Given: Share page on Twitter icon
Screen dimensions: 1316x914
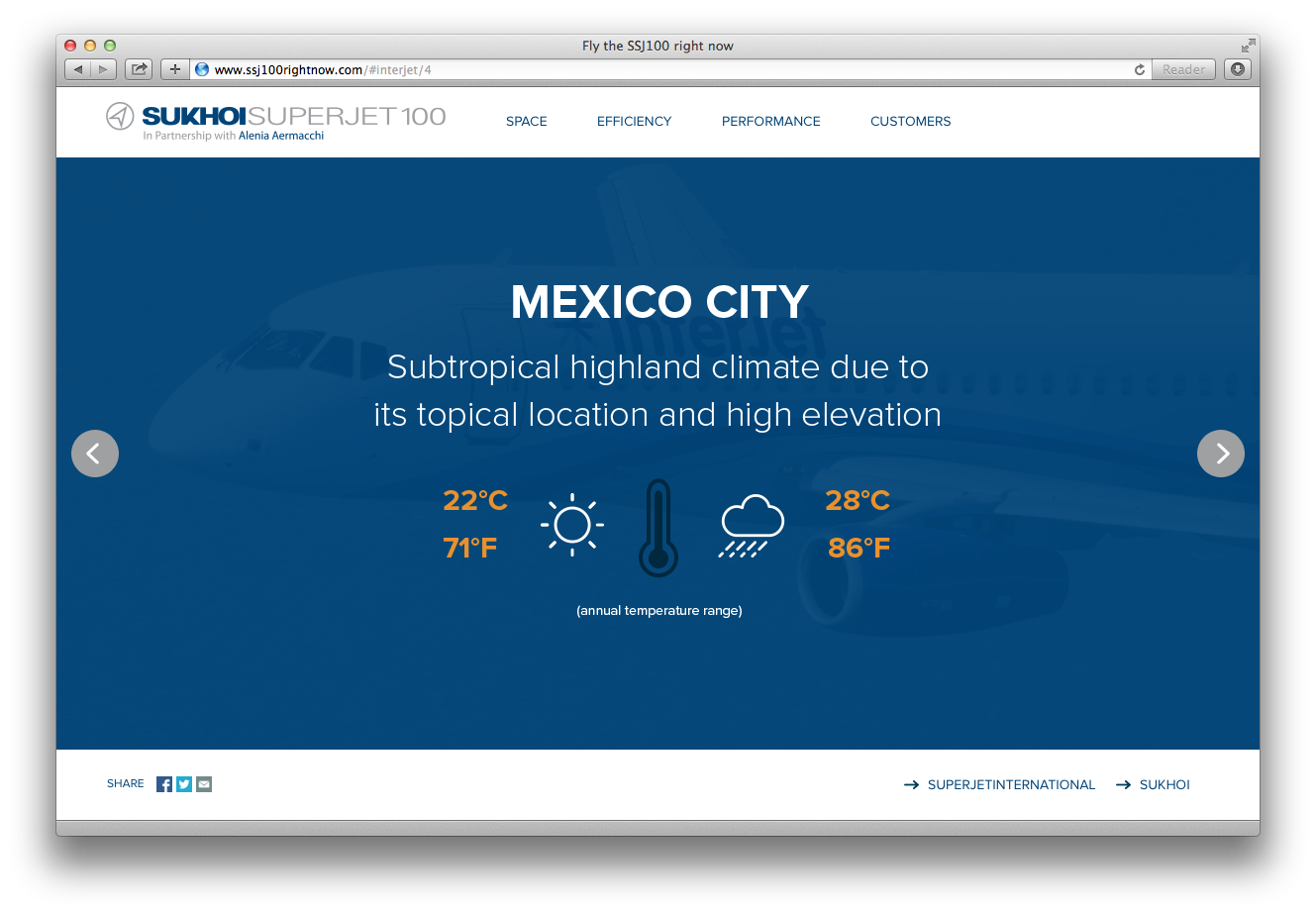Looking at the screenshot, I should [184, 784].
